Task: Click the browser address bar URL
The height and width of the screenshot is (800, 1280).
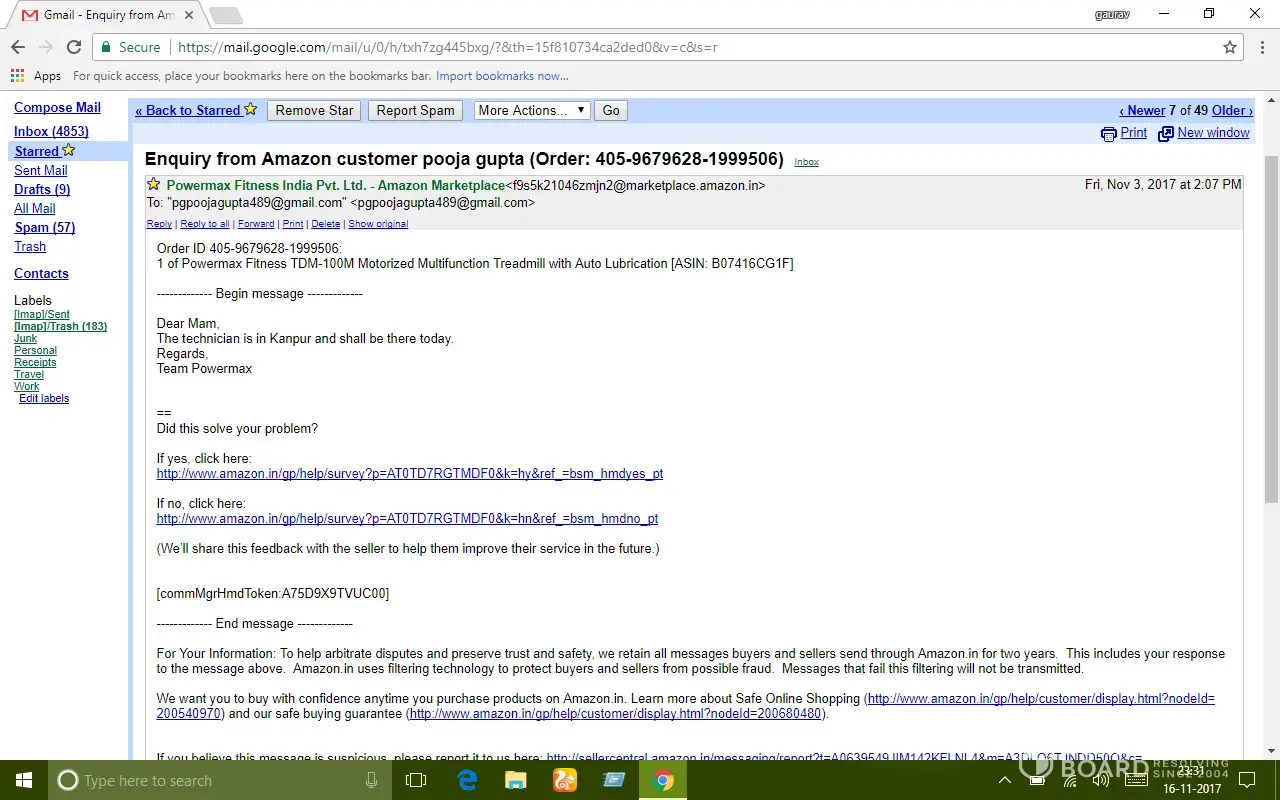Action: (x=447, y=47)
